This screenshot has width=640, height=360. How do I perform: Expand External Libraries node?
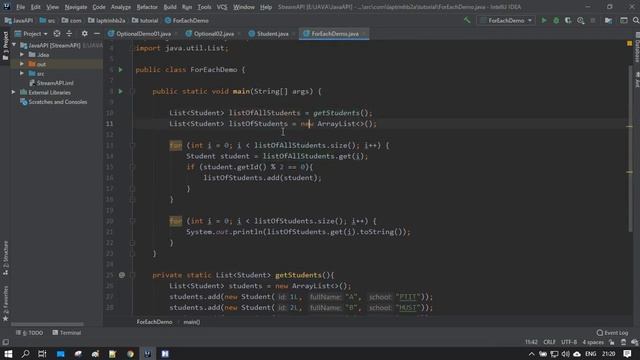(13, 92)
